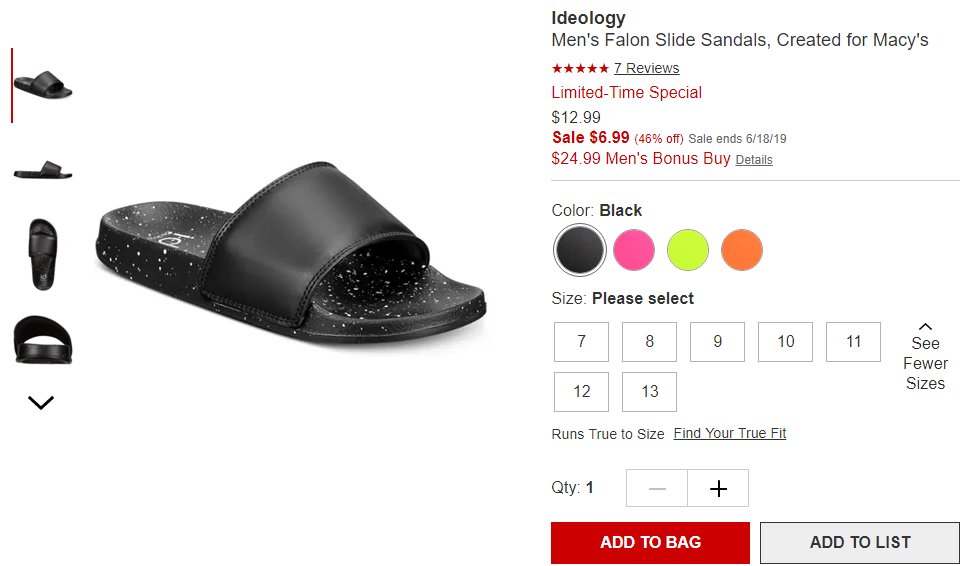Select size 7
The height and width of the screenshot is (566, 970).
(582, 341)
